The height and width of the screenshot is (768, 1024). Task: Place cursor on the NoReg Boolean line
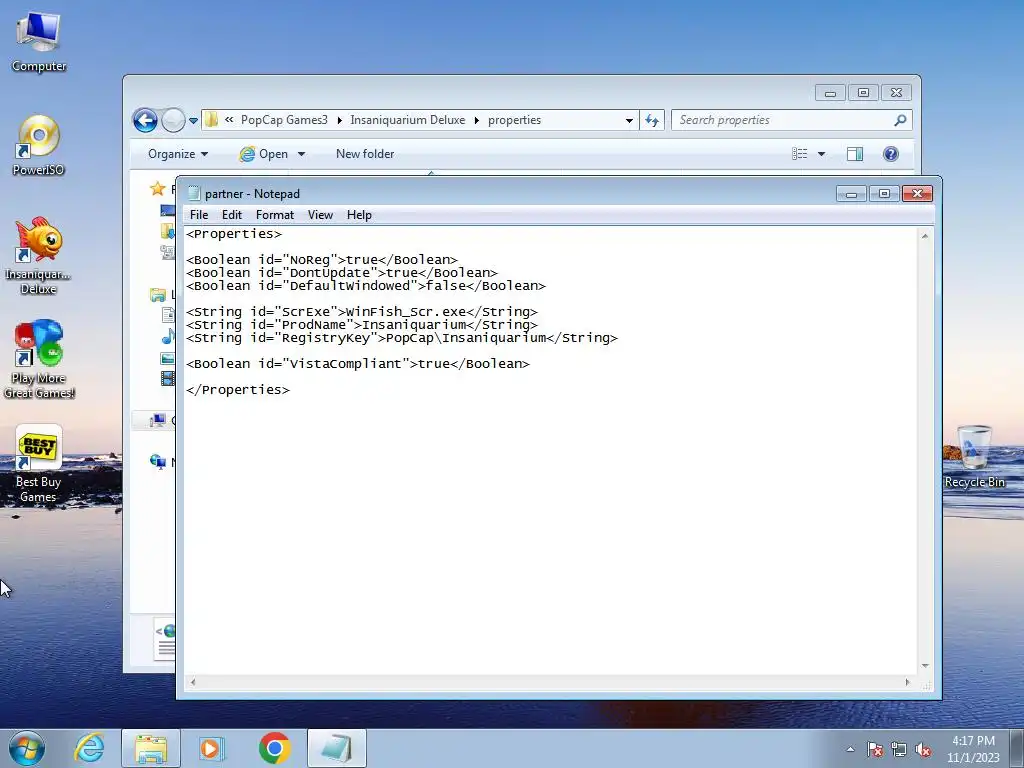click(x=322, y=260)
